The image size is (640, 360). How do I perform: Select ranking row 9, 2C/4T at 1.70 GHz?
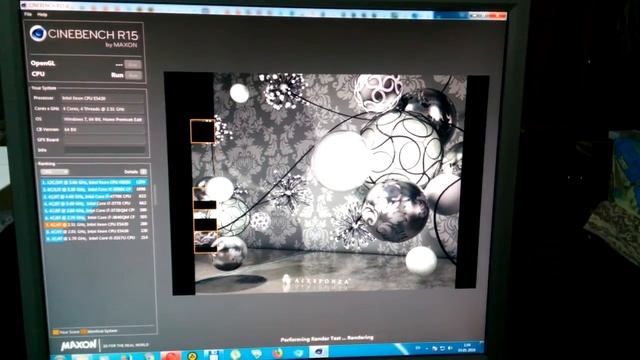tap(97, 238)
